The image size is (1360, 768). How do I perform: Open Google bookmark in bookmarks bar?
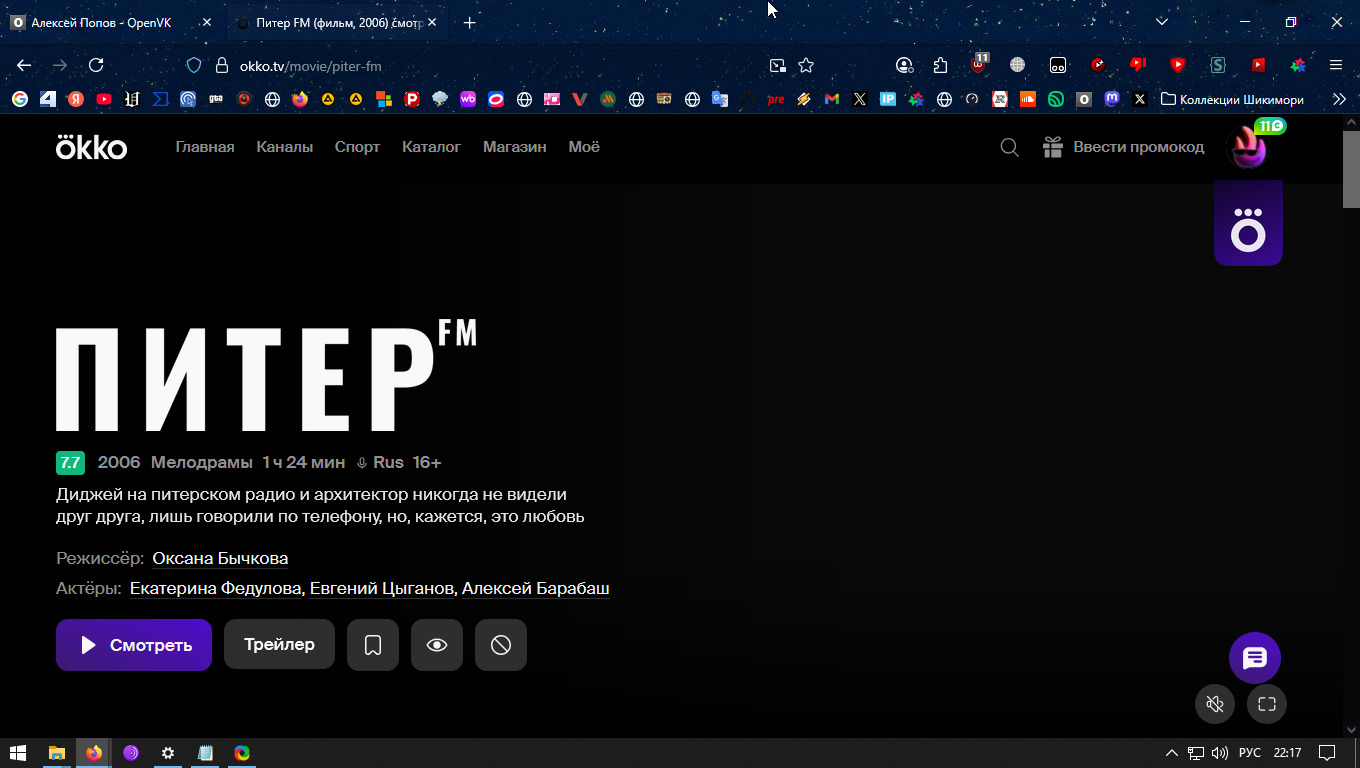tap(20, 99)
